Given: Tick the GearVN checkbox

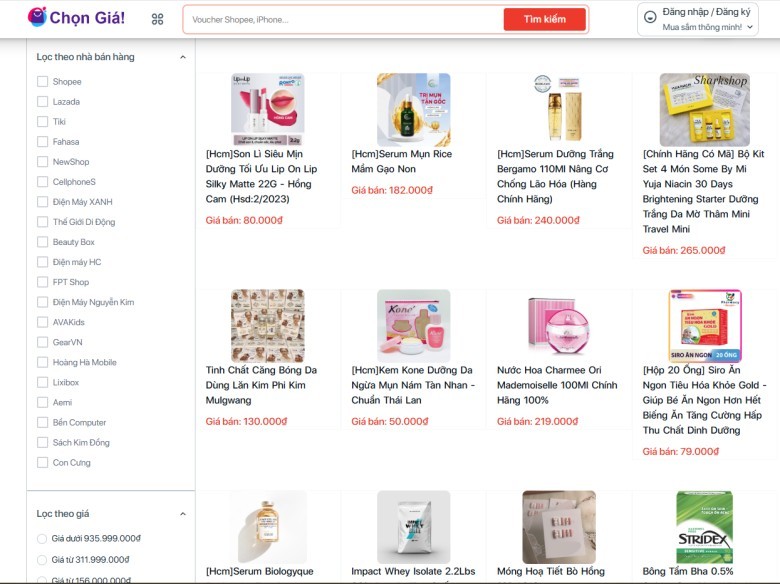Looking at the screenshot, I should [42, 342].
